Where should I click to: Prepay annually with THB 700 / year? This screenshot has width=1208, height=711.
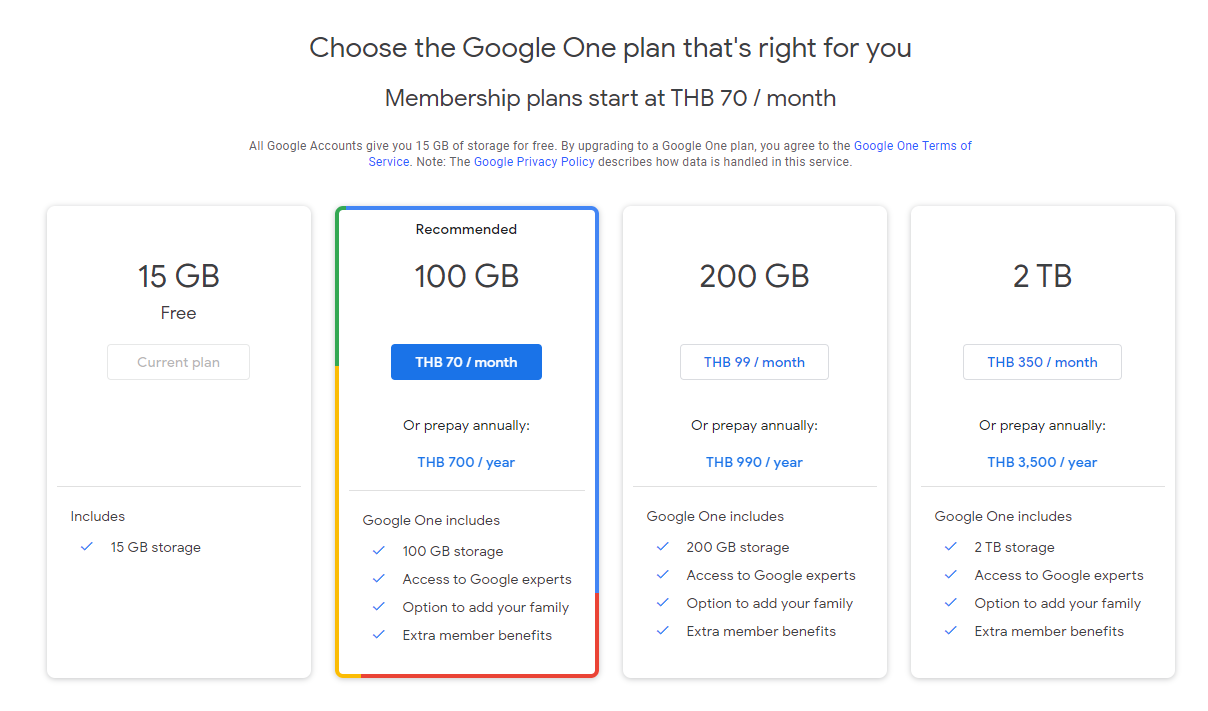(466, 462)
